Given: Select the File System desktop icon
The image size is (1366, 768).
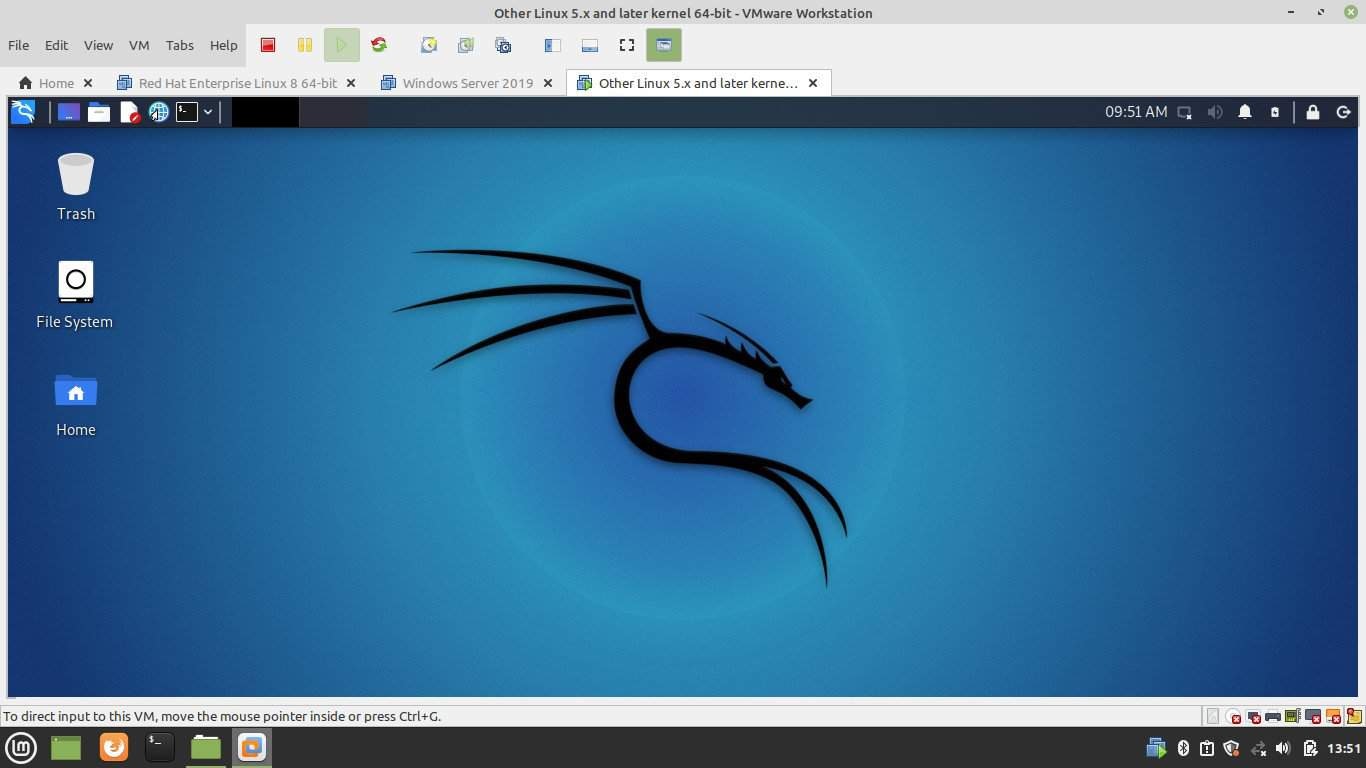Looking at the screenshot, I should pyautogui.click(x=75, y=295).
